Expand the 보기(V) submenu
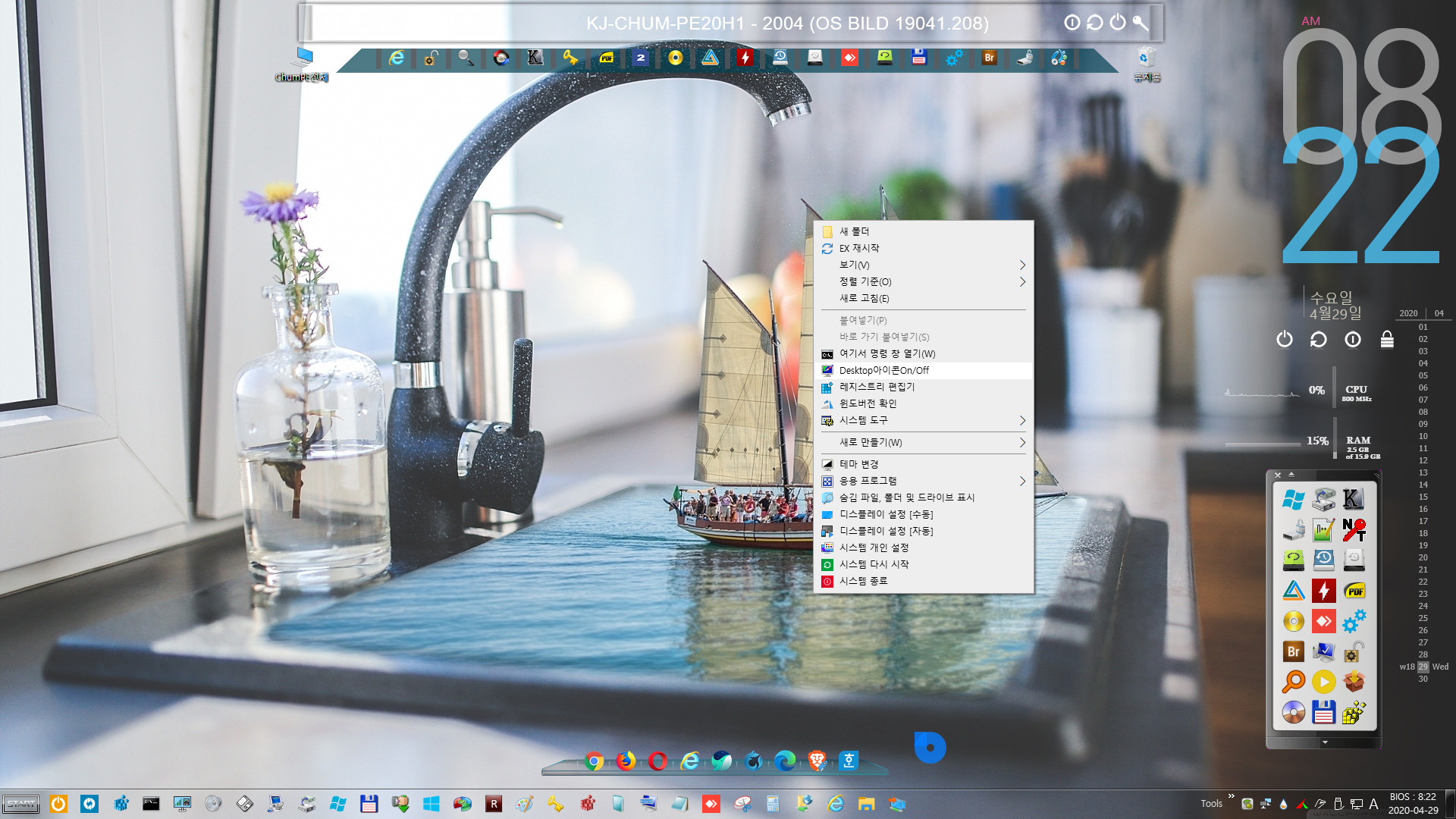The width and height of the screenshot is (1456, 819). 924,265
